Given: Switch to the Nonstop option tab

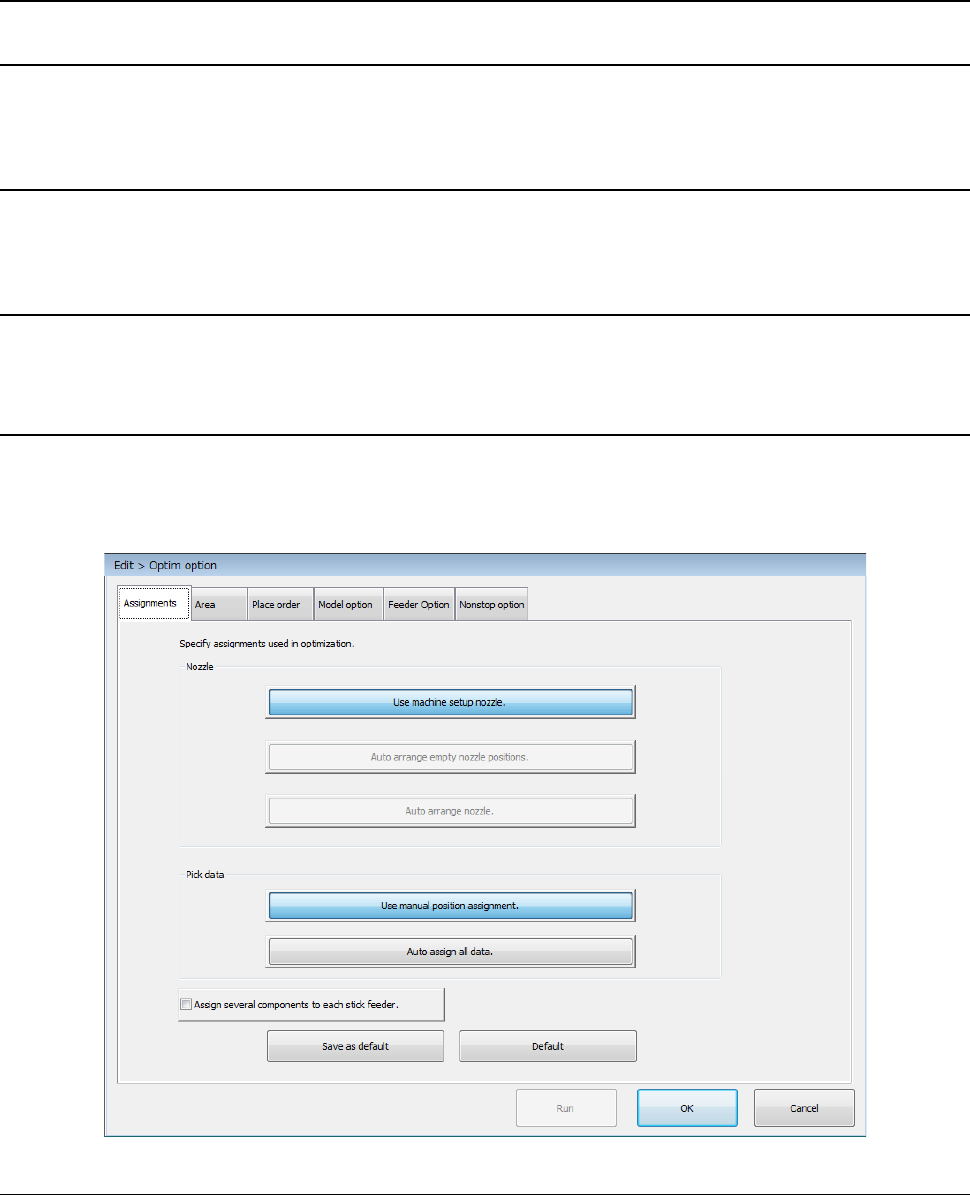Looking at the screenshot, I should pyautogui.click(x=491, y=604).
